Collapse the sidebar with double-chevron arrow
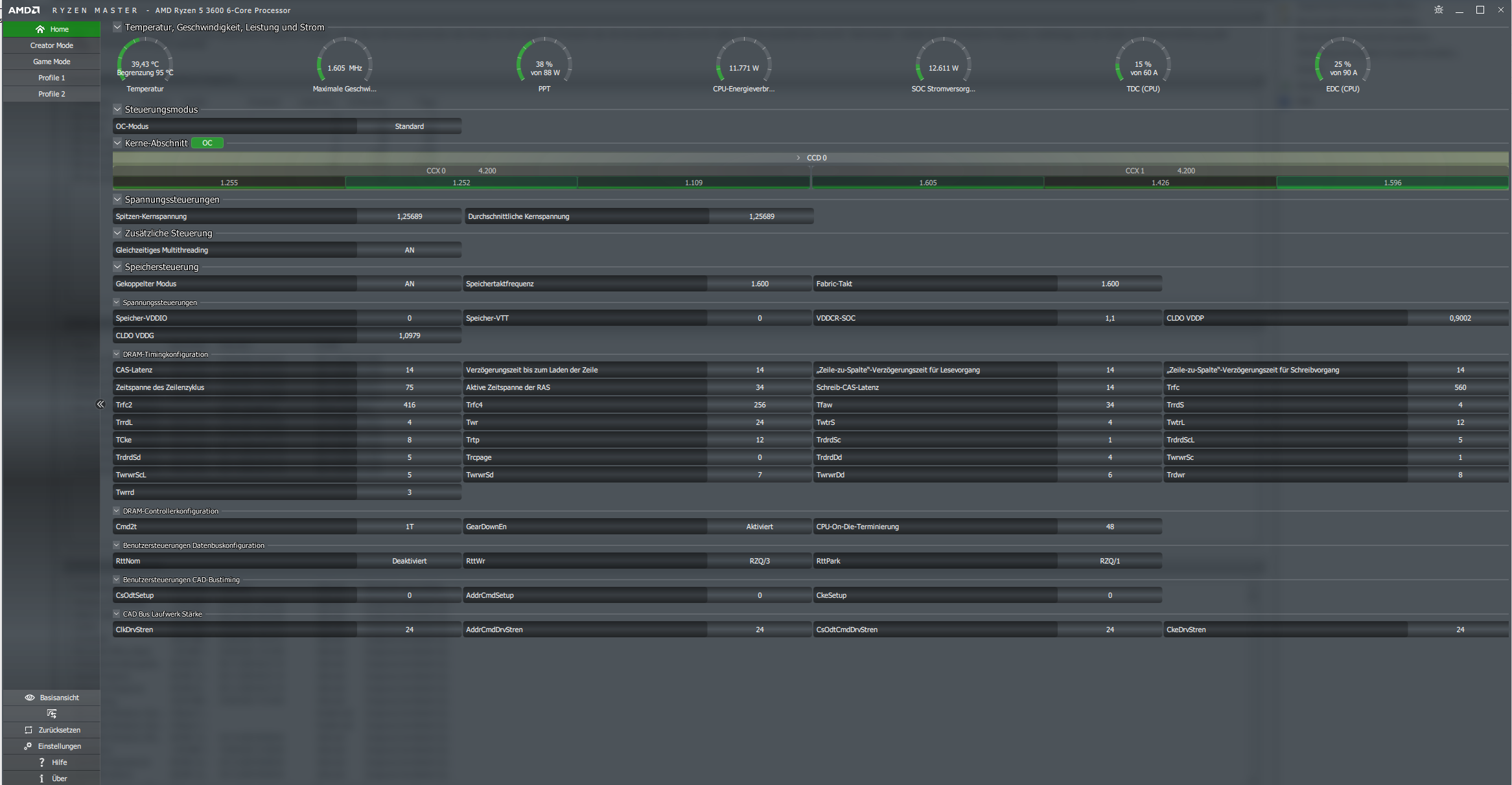This screenshot has height=785, width=1512. (x=100, y=404)
